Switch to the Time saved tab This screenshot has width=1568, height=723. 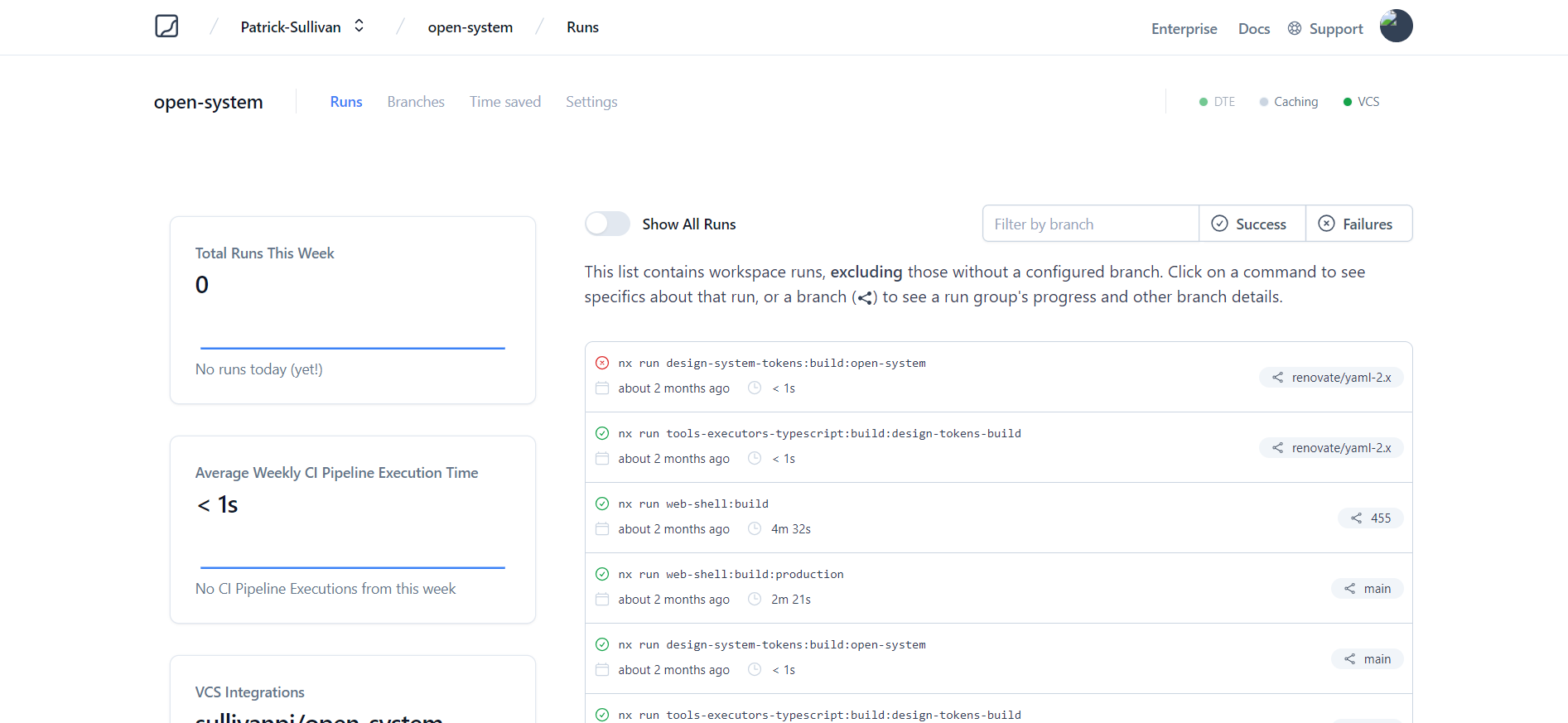click(x=505, y=102)
